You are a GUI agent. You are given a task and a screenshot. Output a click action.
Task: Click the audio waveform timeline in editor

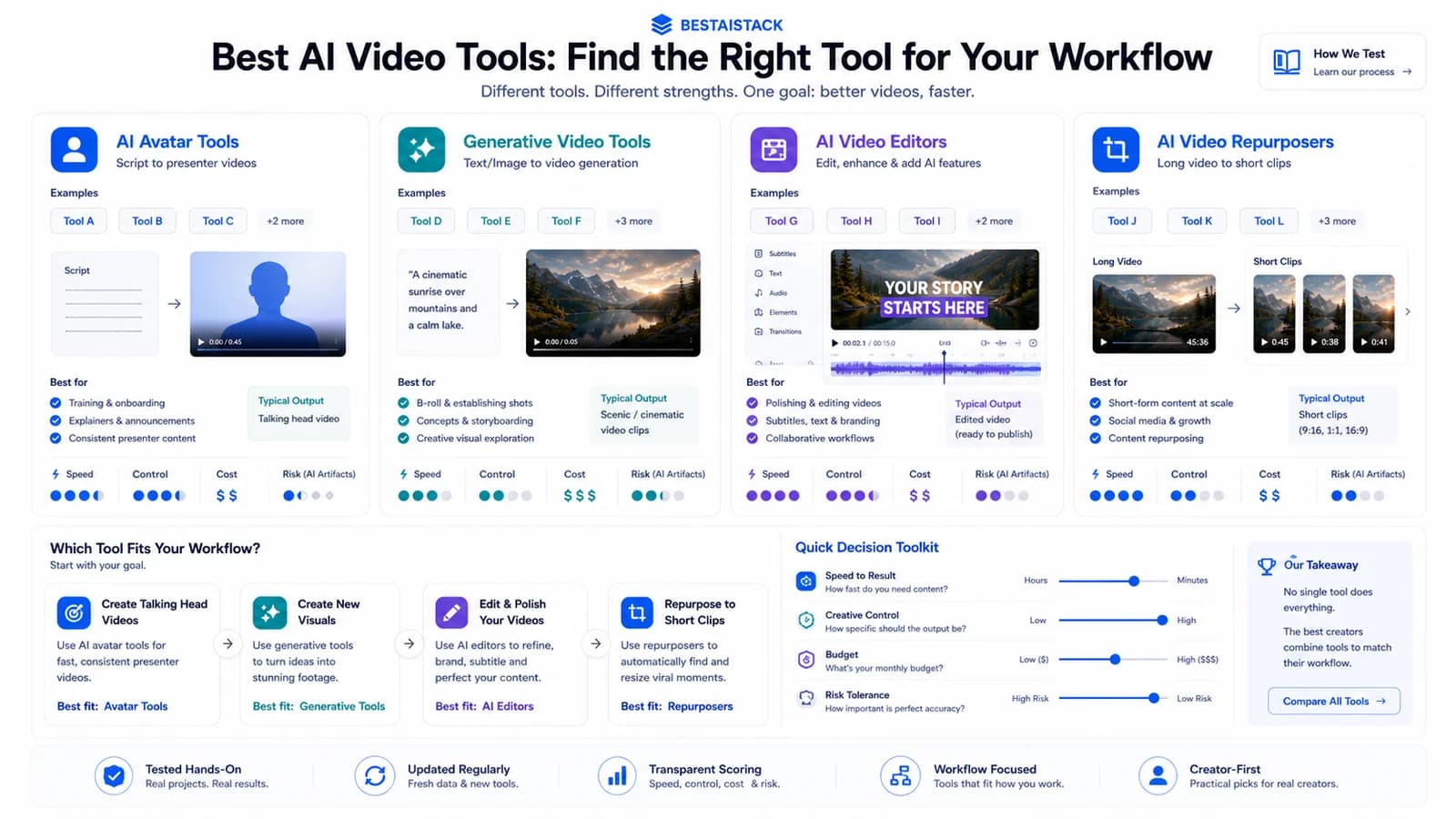(935, 369)
